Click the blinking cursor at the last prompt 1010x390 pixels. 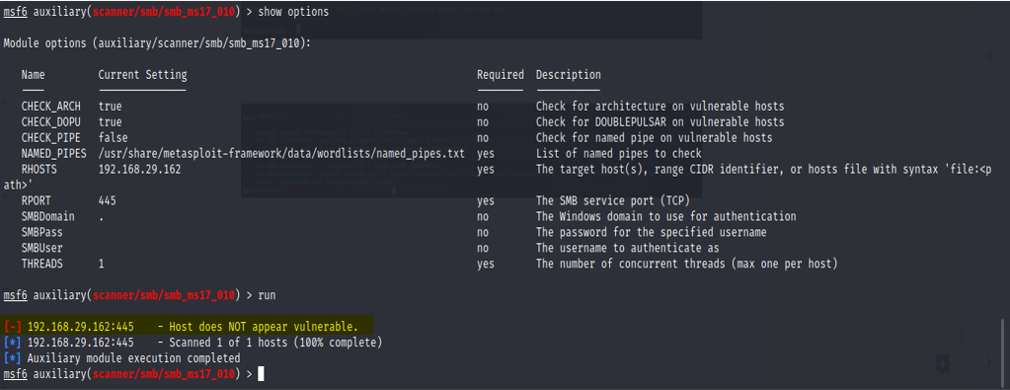pyautogui.click(x=261, y=374)
